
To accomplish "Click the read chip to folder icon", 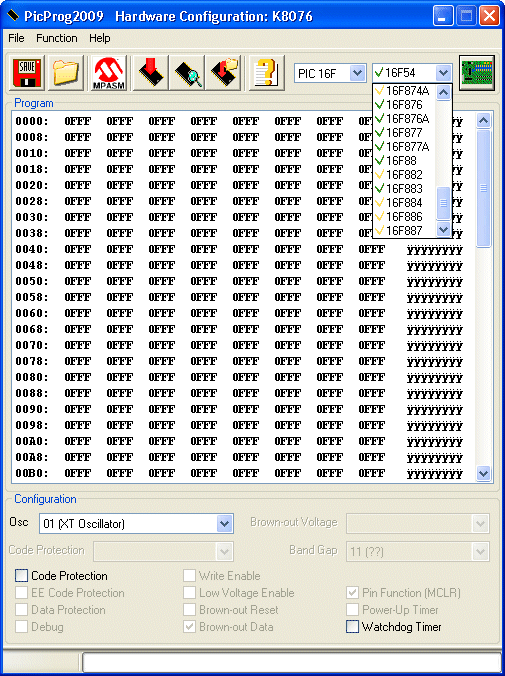I will (223, 73).
